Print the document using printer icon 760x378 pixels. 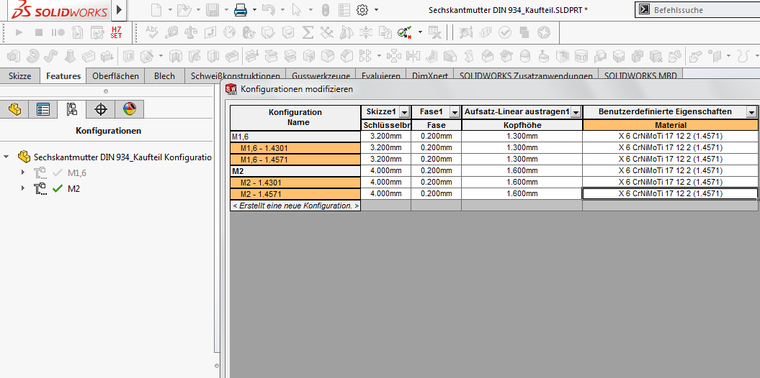(x=240, y=10)
